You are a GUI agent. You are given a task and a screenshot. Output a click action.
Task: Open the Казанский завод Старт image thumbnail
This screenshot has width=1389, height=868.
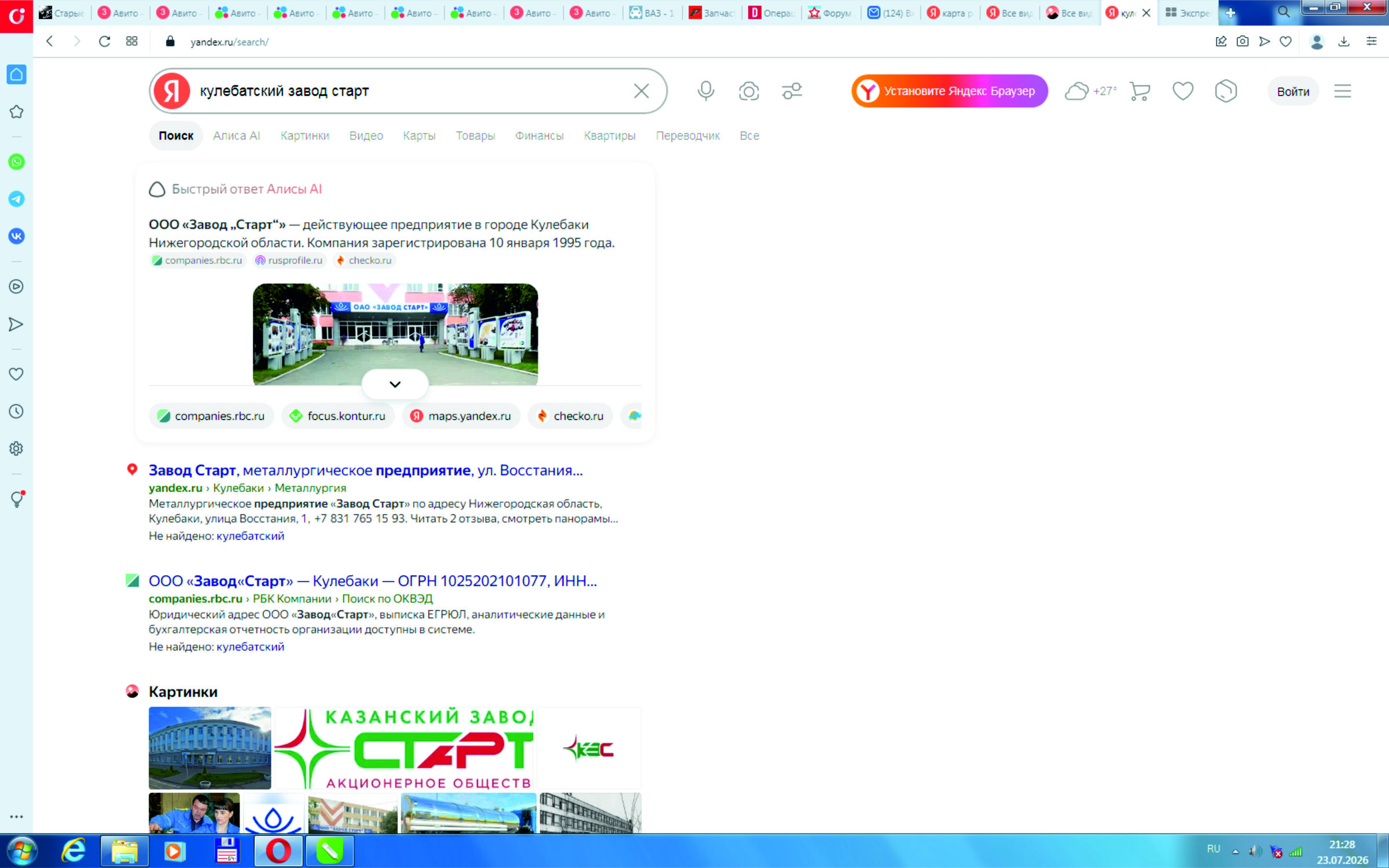point(404,748)
